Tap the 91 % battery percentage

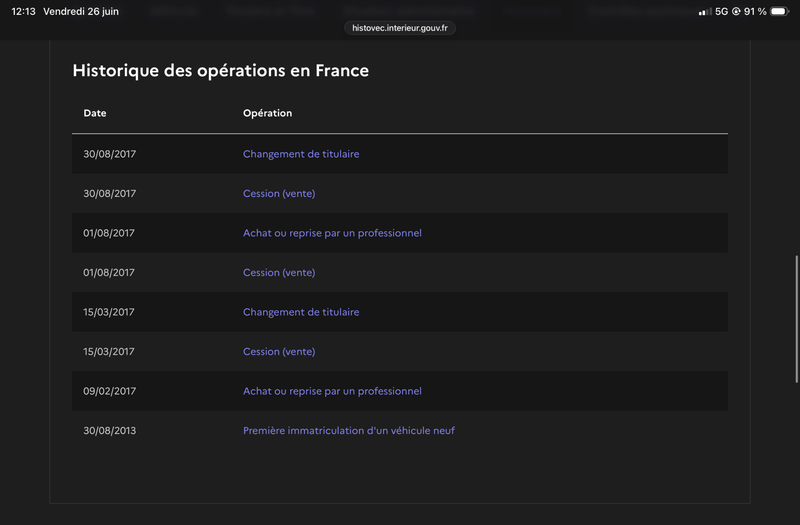[x=755, y=11]
